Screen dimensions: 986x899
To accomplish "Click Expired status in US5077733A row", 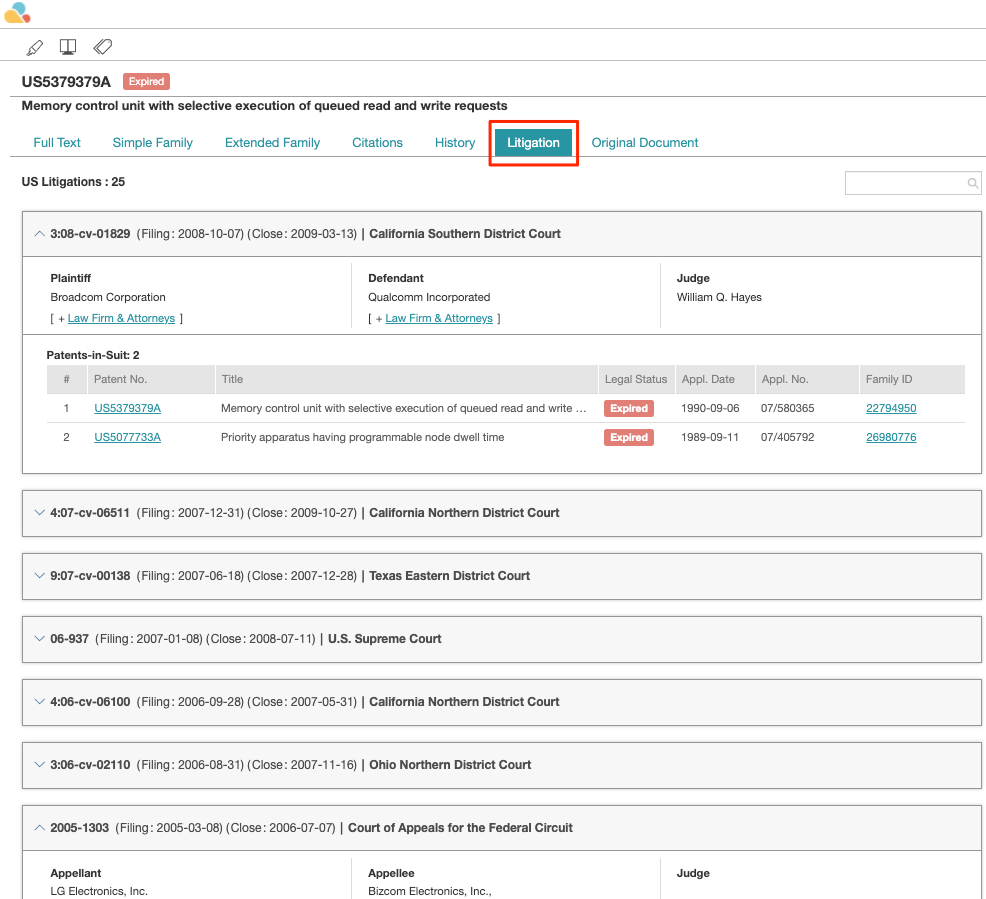I will click(629, 438).
